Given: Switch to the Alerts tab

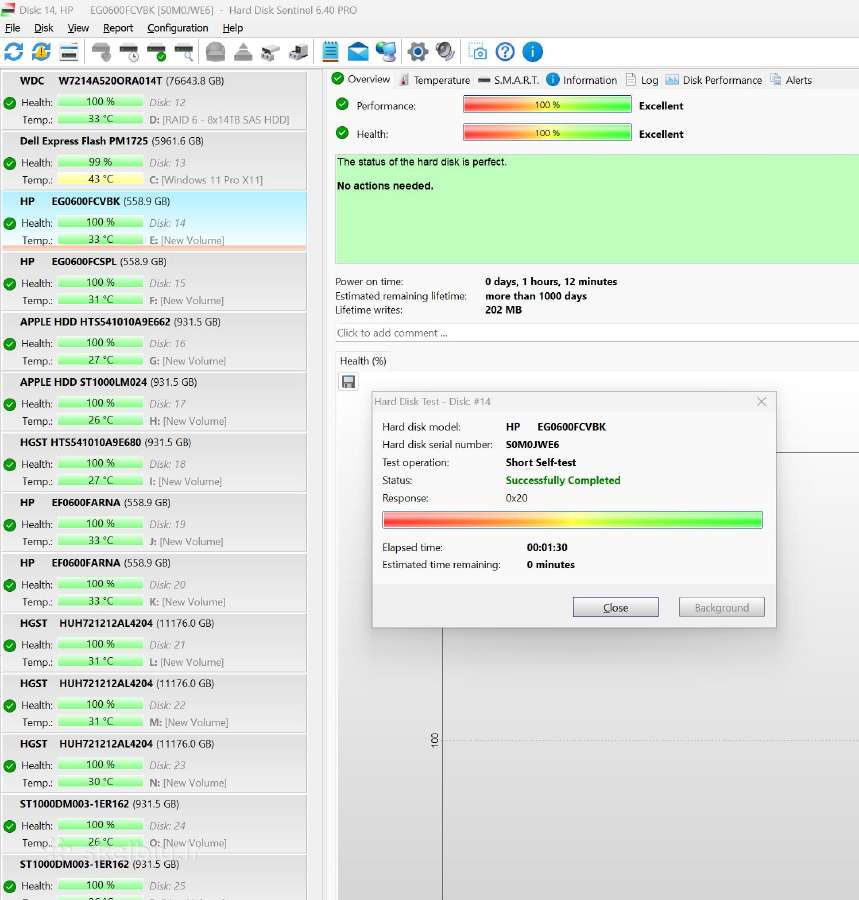Looking at the screenshot, I should tap(791, 80).
